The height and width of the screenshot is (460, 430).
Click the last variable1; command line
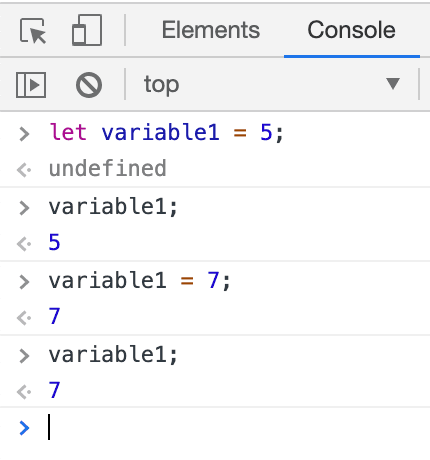(113, 354)
